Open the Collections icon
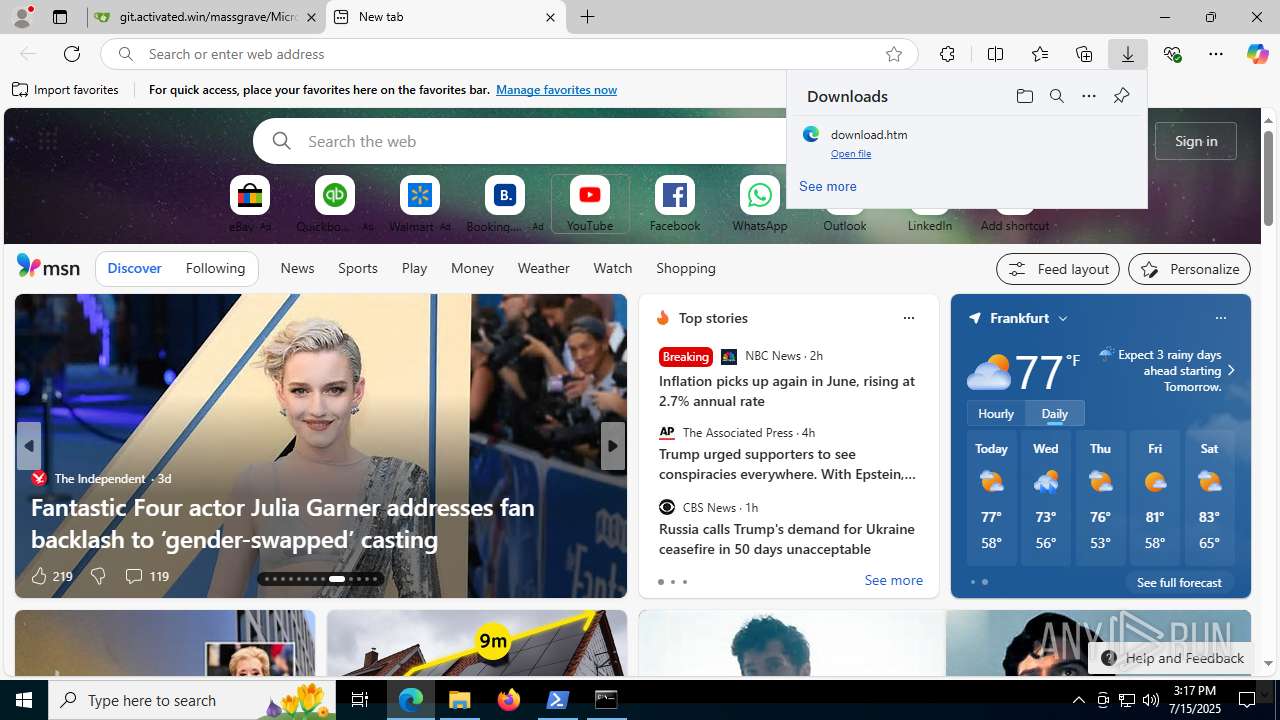Viewport: 1280px width, 720px height. [x=1084, y=54]
